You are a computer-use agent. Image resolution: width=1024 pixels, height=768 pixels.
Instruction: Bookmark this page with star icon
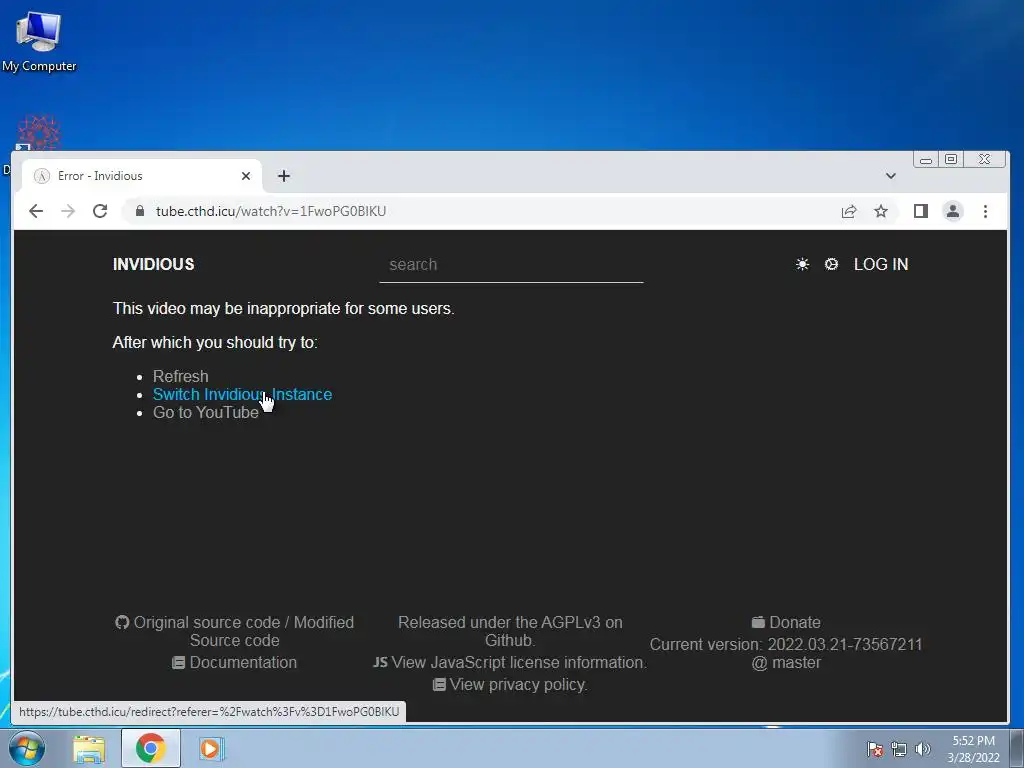[881, 211]
